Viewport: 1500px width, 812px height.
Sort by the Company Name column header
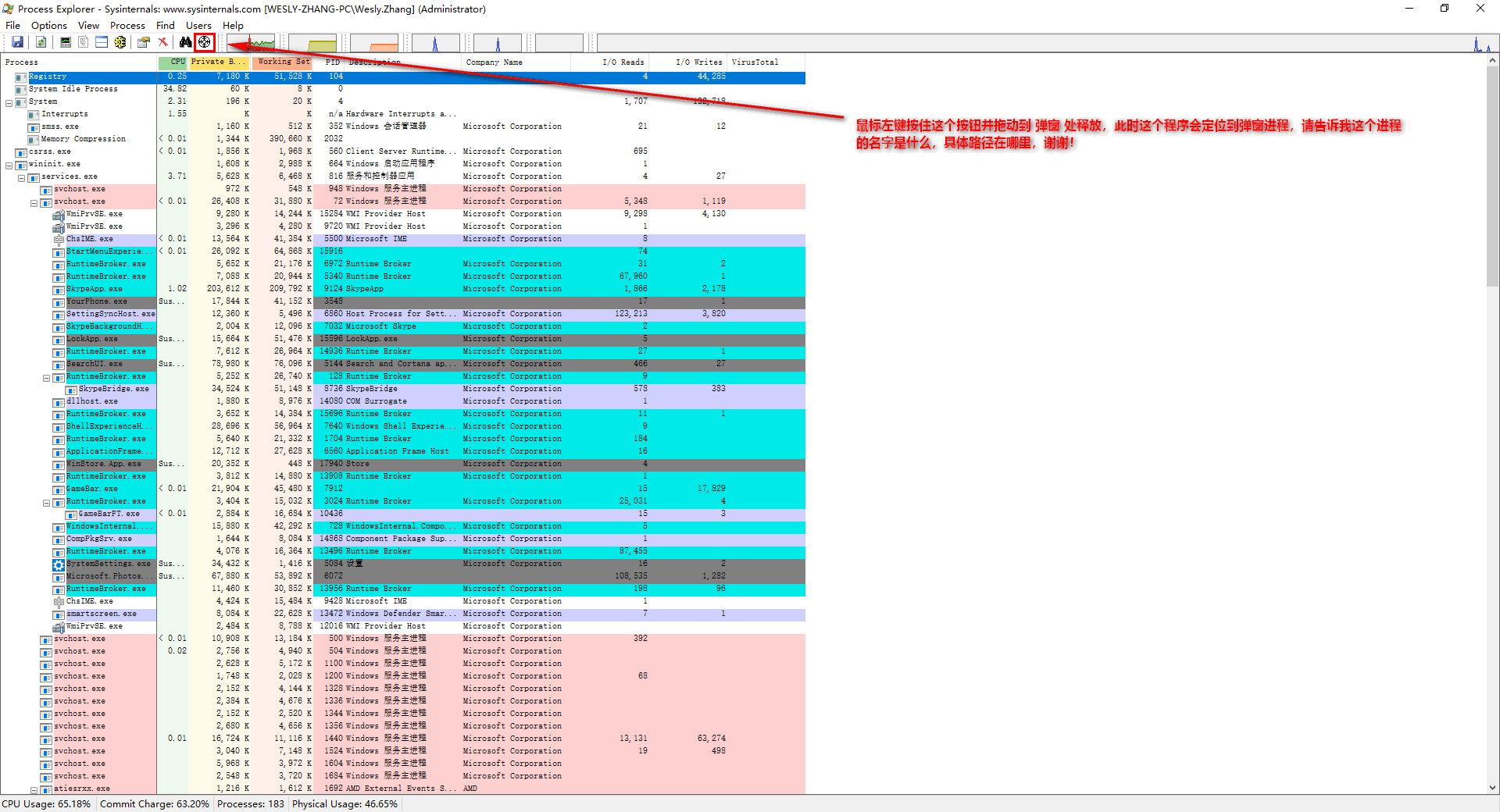(516, 62)
